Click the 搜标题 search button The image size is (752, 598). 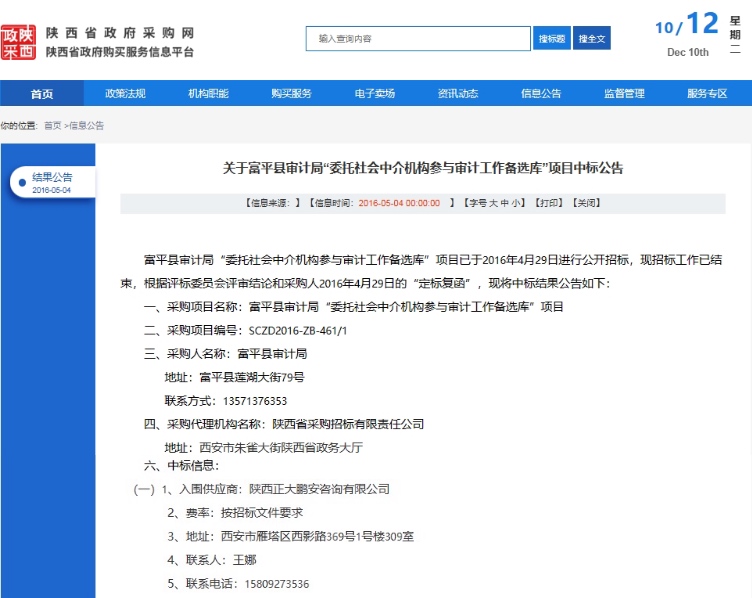pyautogui.click(x=552, y=38)
